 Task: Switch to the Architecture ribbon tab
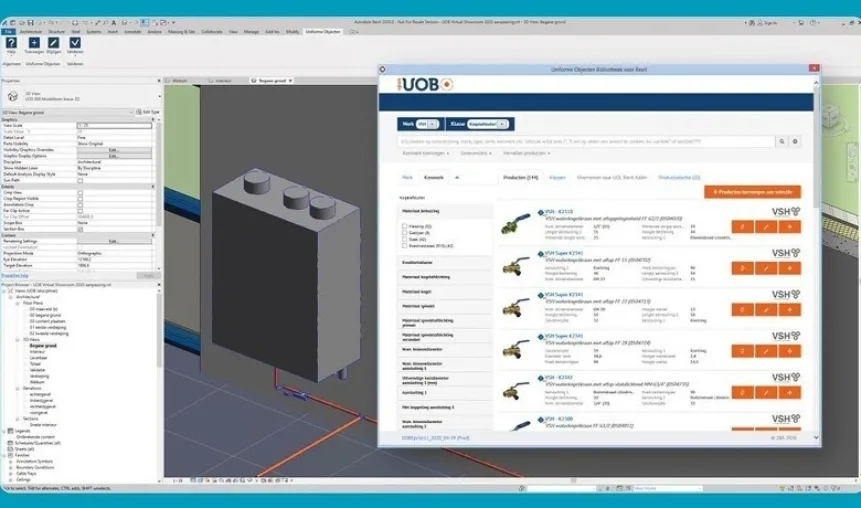pyautogui.click(x=31, y=32)
